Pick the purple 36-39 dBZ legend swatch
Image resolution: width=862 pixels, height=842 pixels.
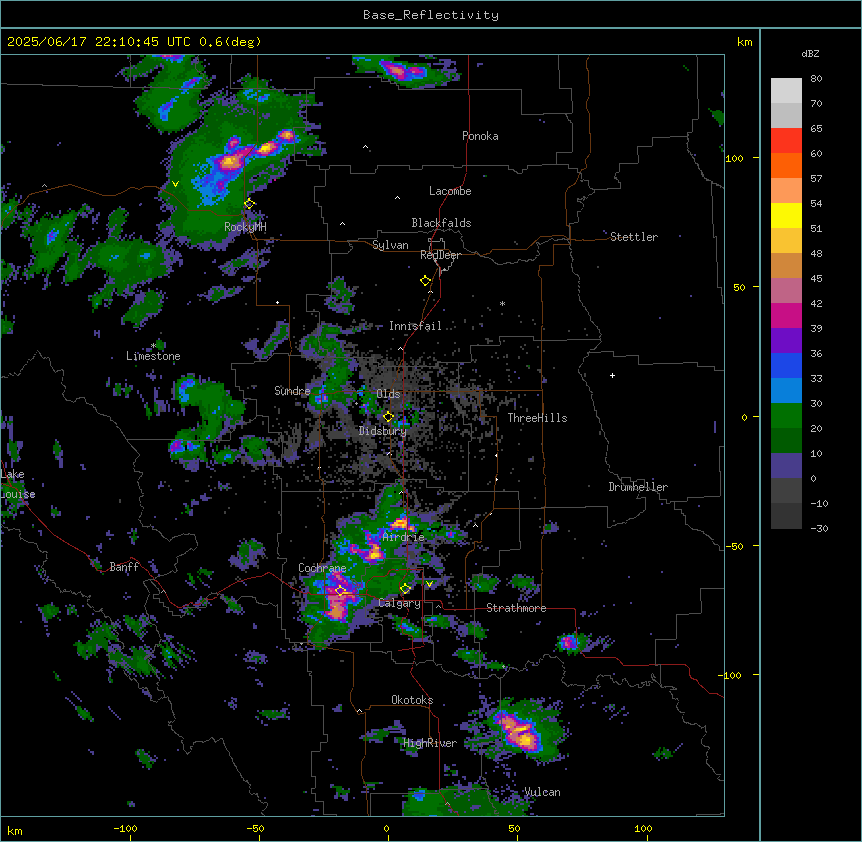786,341
